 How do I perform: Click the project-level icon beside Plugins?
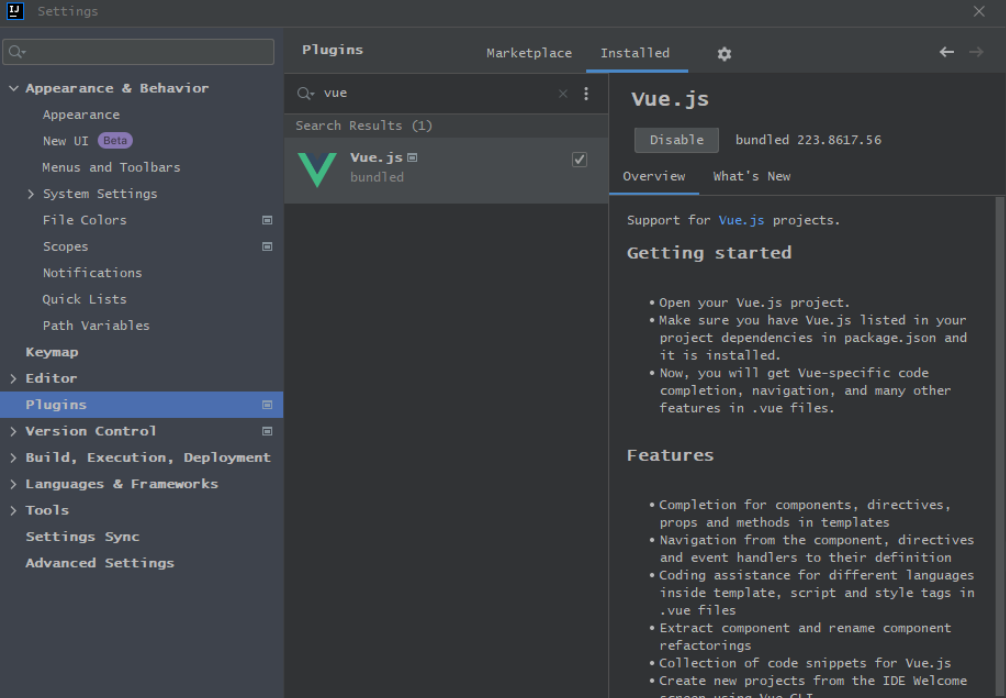click(x=267, y=405)
